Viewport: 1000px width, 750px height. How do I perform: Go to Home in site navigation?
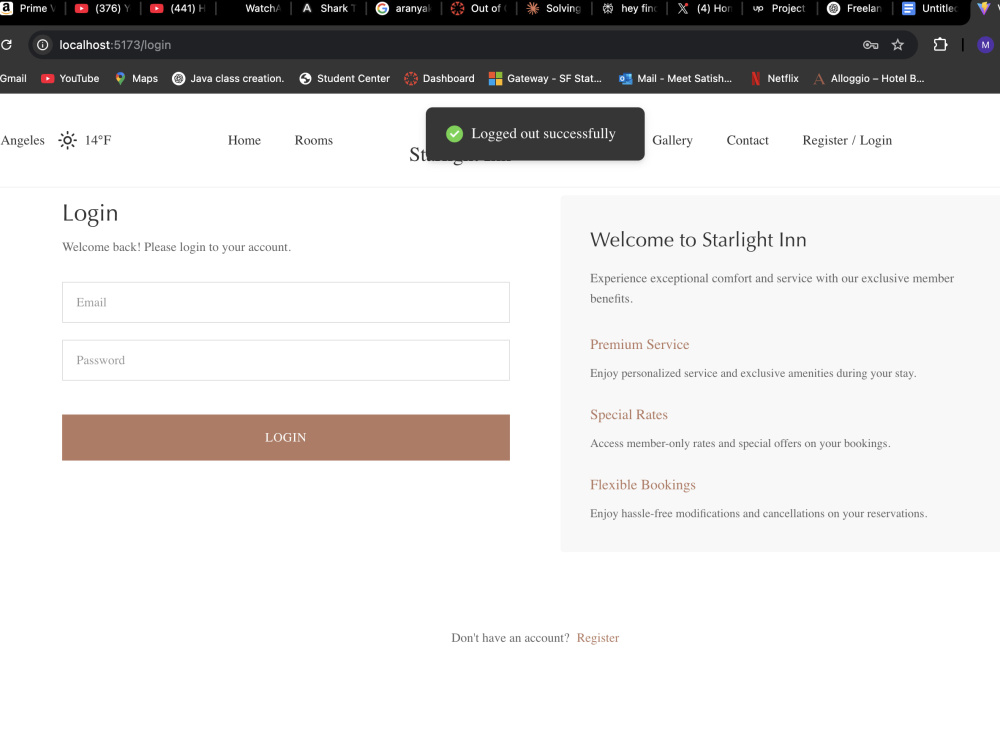244,140
